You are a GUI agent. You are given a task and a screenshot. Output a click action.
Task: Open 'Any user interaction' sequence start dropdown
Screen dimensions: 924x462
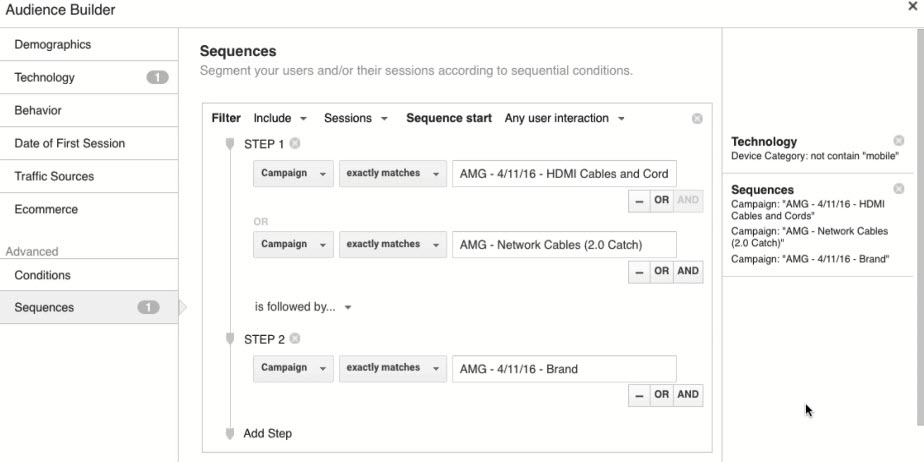click(x=564, y=118)
